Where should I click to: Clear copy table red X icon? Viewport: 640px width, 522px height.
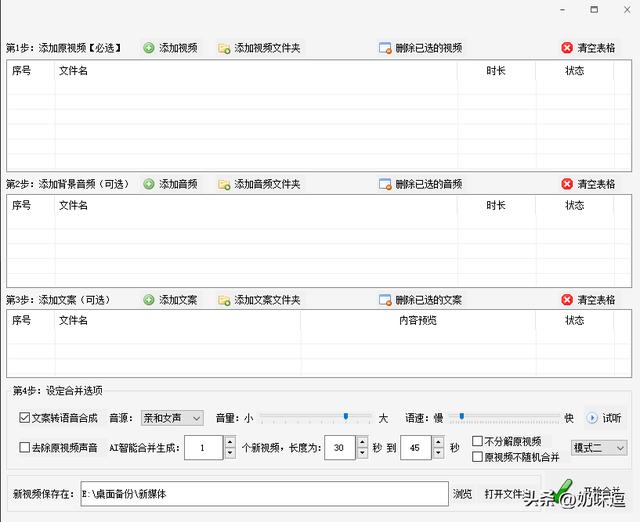tap(567, 300)
